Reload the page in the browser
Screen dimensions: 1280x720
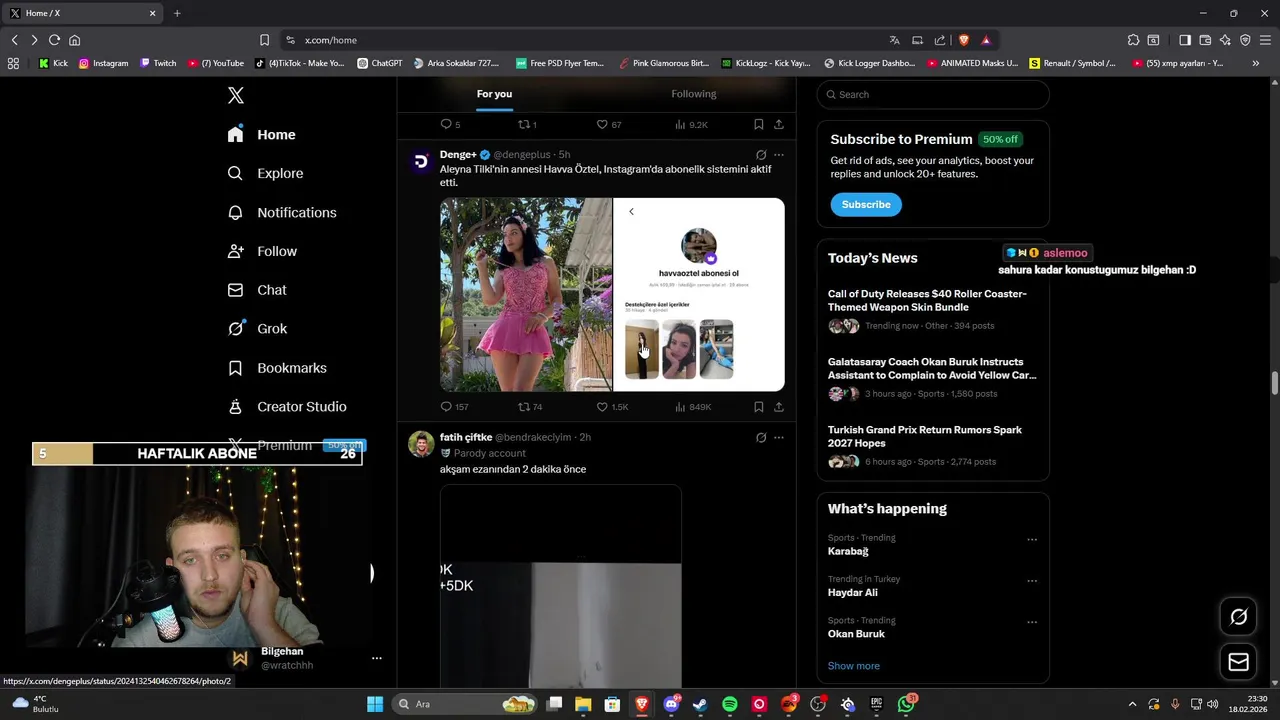[54, 40]
